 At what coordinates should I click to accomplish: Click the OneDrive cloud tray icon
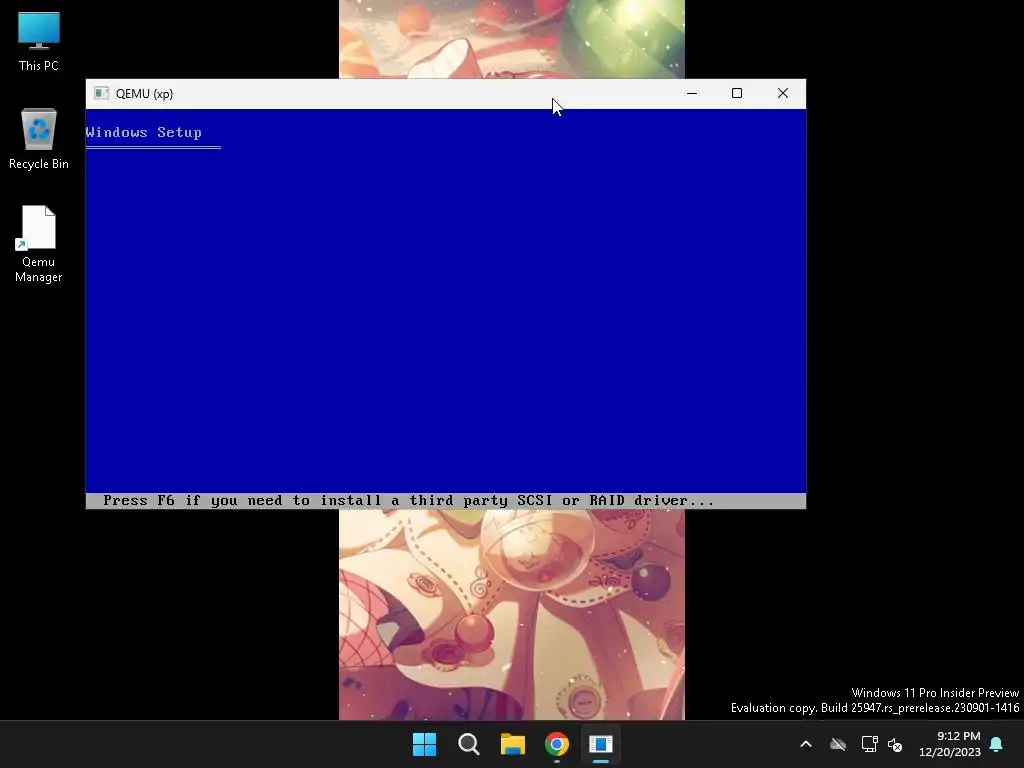(x=838, y=744)
